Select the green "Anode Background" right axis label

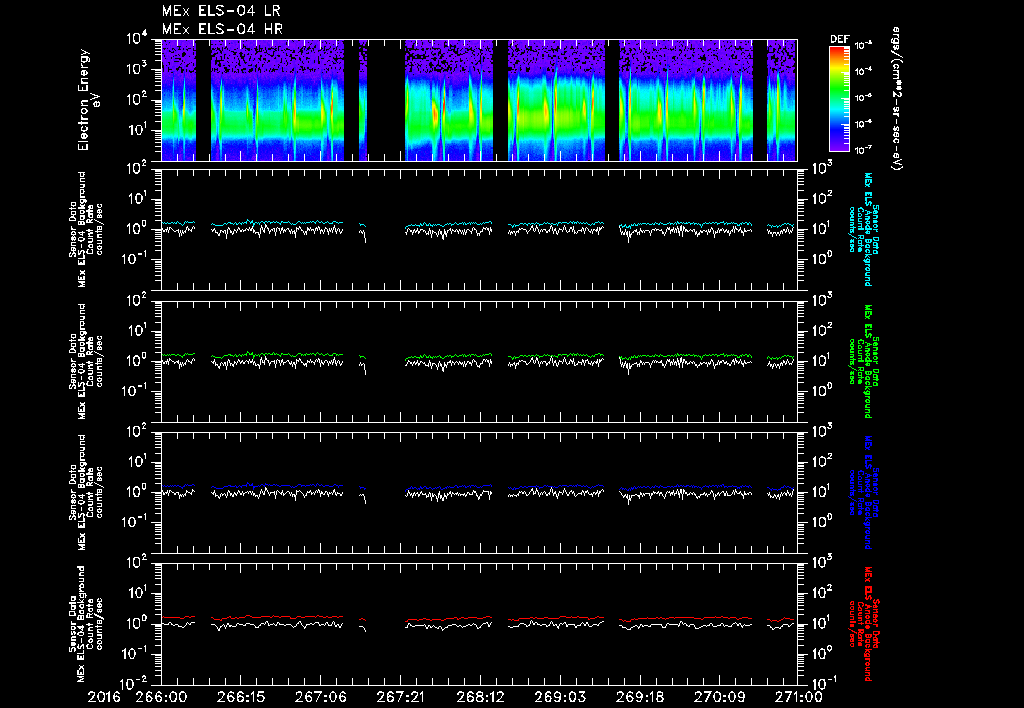pyautogui.click(x=867, y=361)
